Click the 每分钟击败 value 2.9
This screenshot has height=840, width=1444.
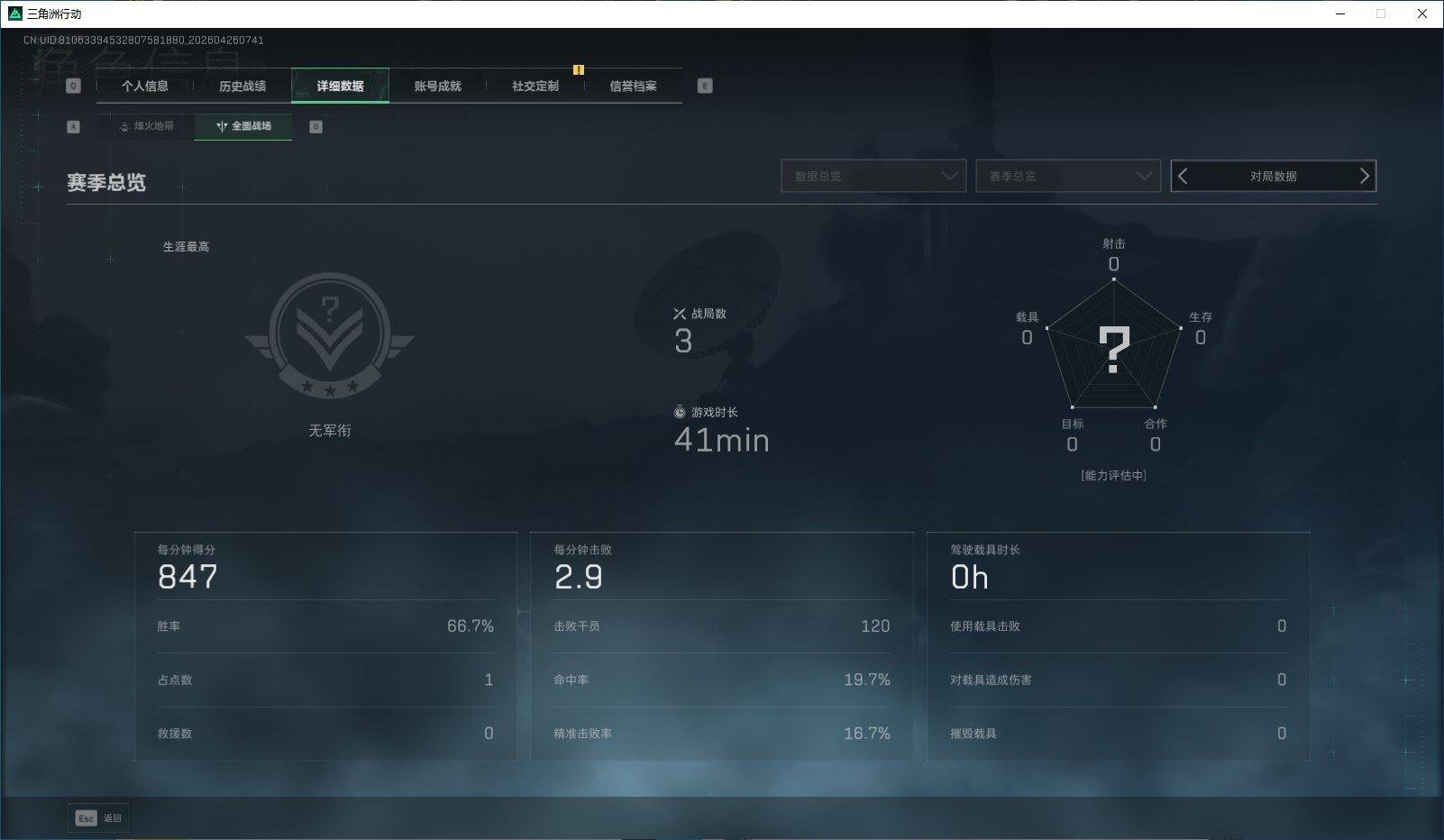[x=579, y=577]
